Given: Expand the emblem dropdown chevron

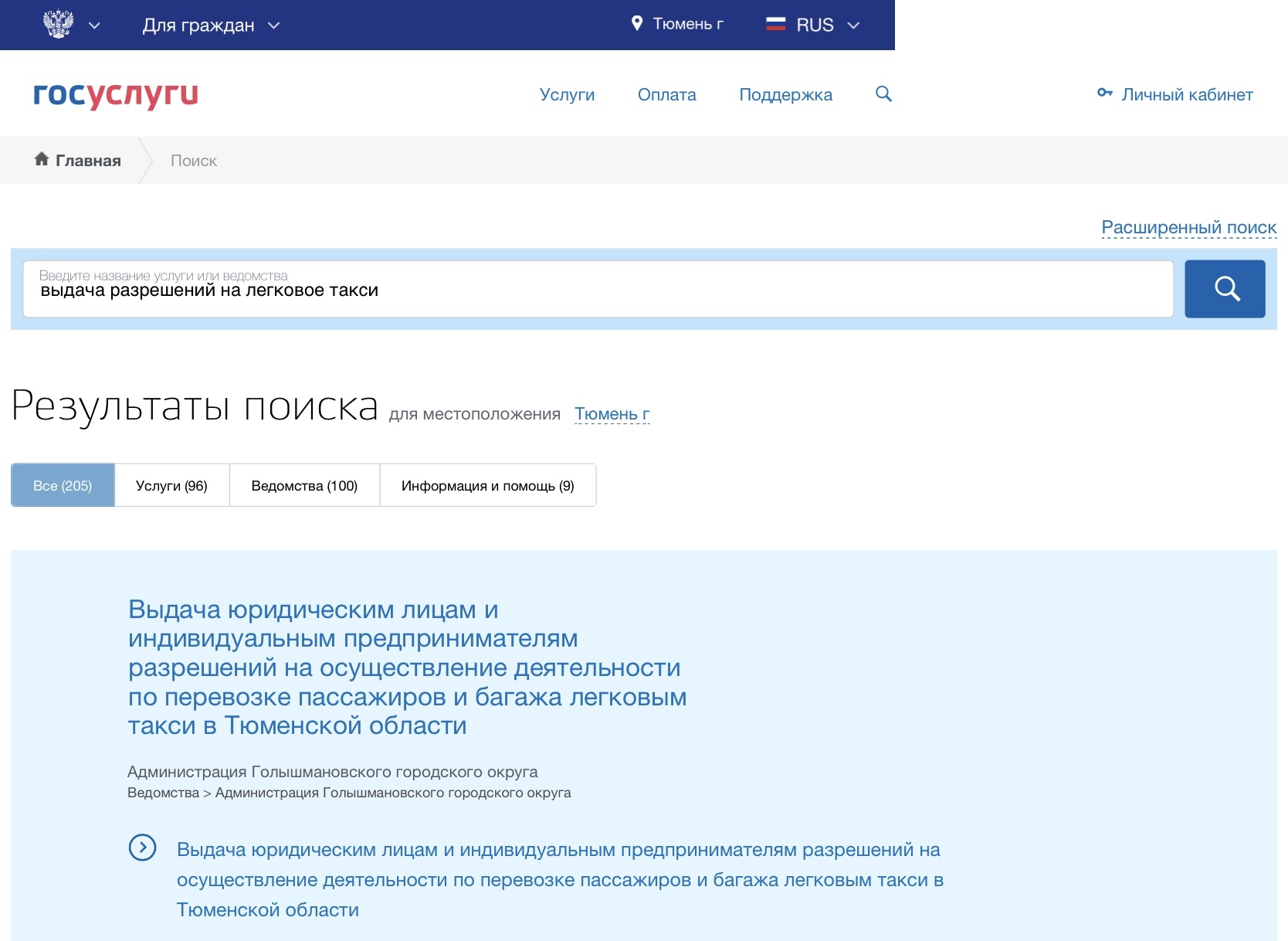Looking at the screenshot, I should pos(94,25).
